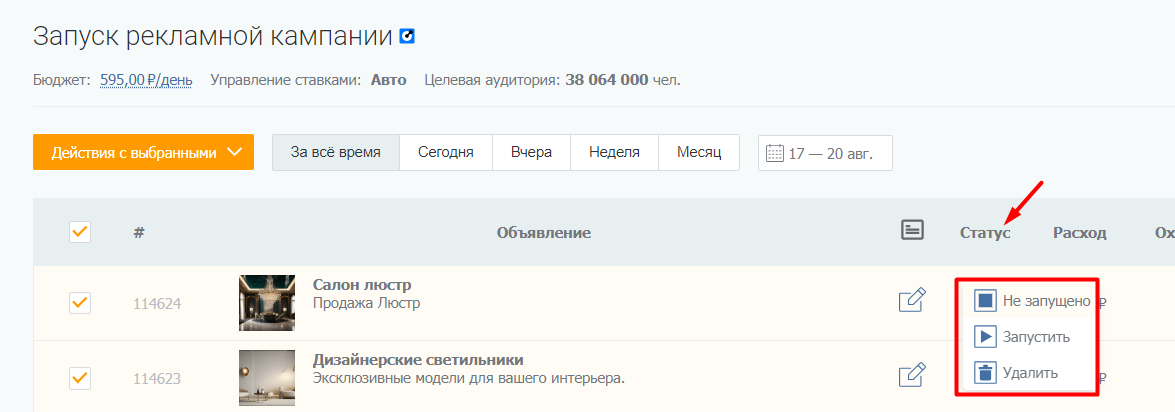Open Действия с выбранными dropdown
The image size is (1175, 412).
[143, 153]
